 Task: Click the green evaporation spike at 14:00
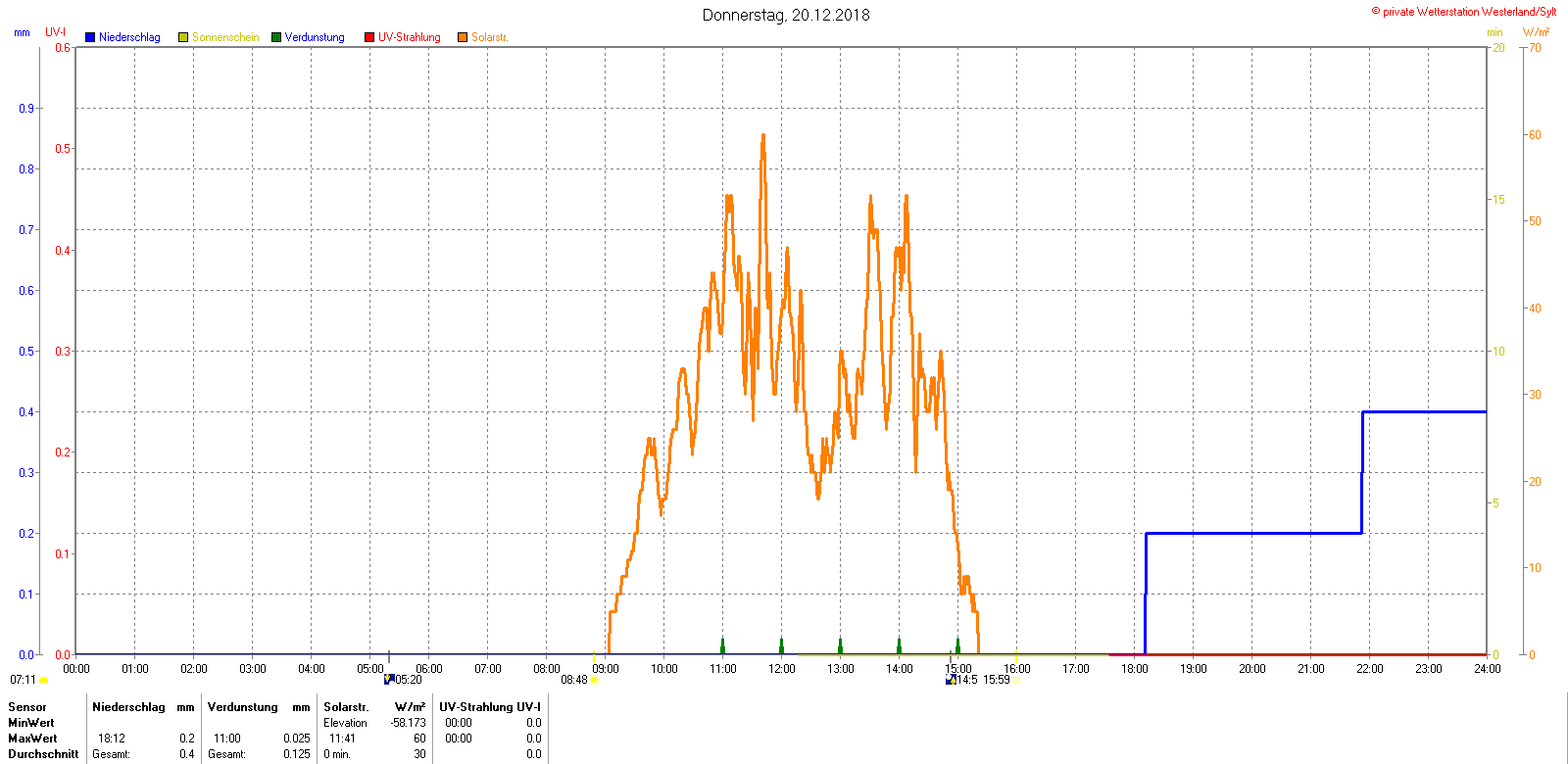pyautogui.click(x=899, y=645)
